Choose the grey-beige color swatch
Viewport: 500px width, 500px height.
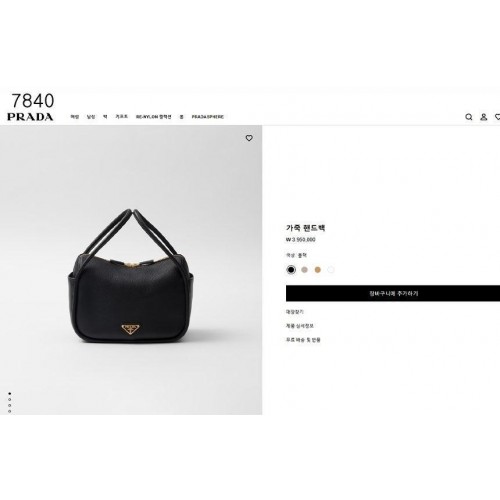pyautogui.click(x=304, y=270)
